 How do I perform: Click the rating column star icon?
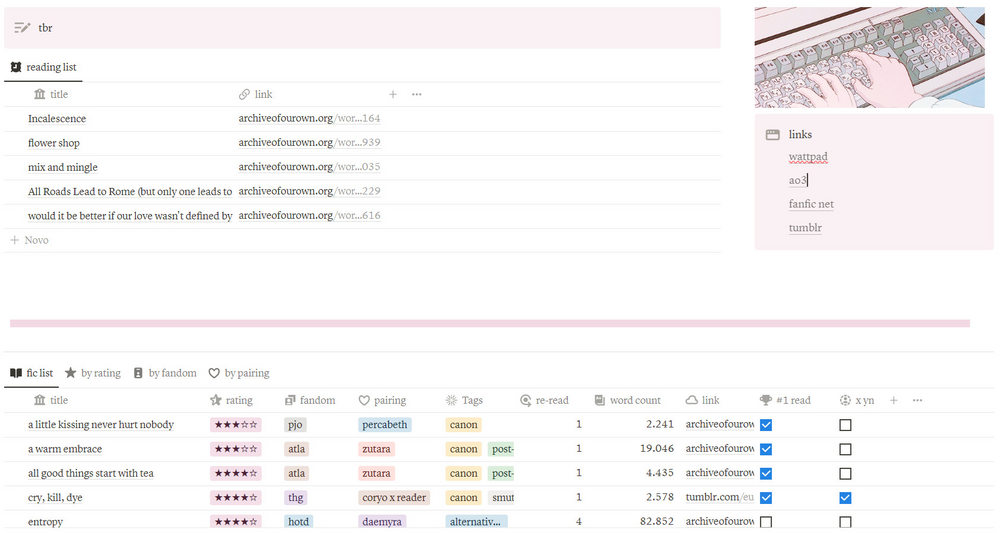(x=215, y=400)
